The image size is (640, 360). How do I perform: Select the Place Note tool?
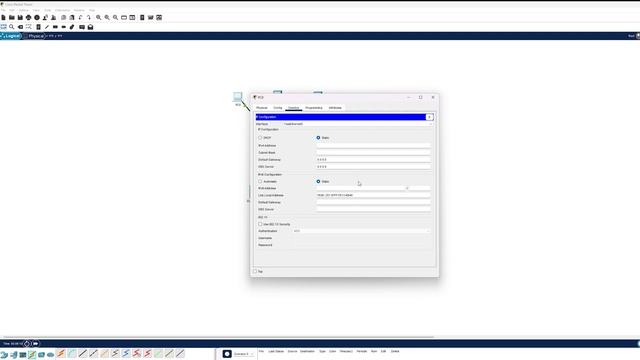tap(38, 27)
